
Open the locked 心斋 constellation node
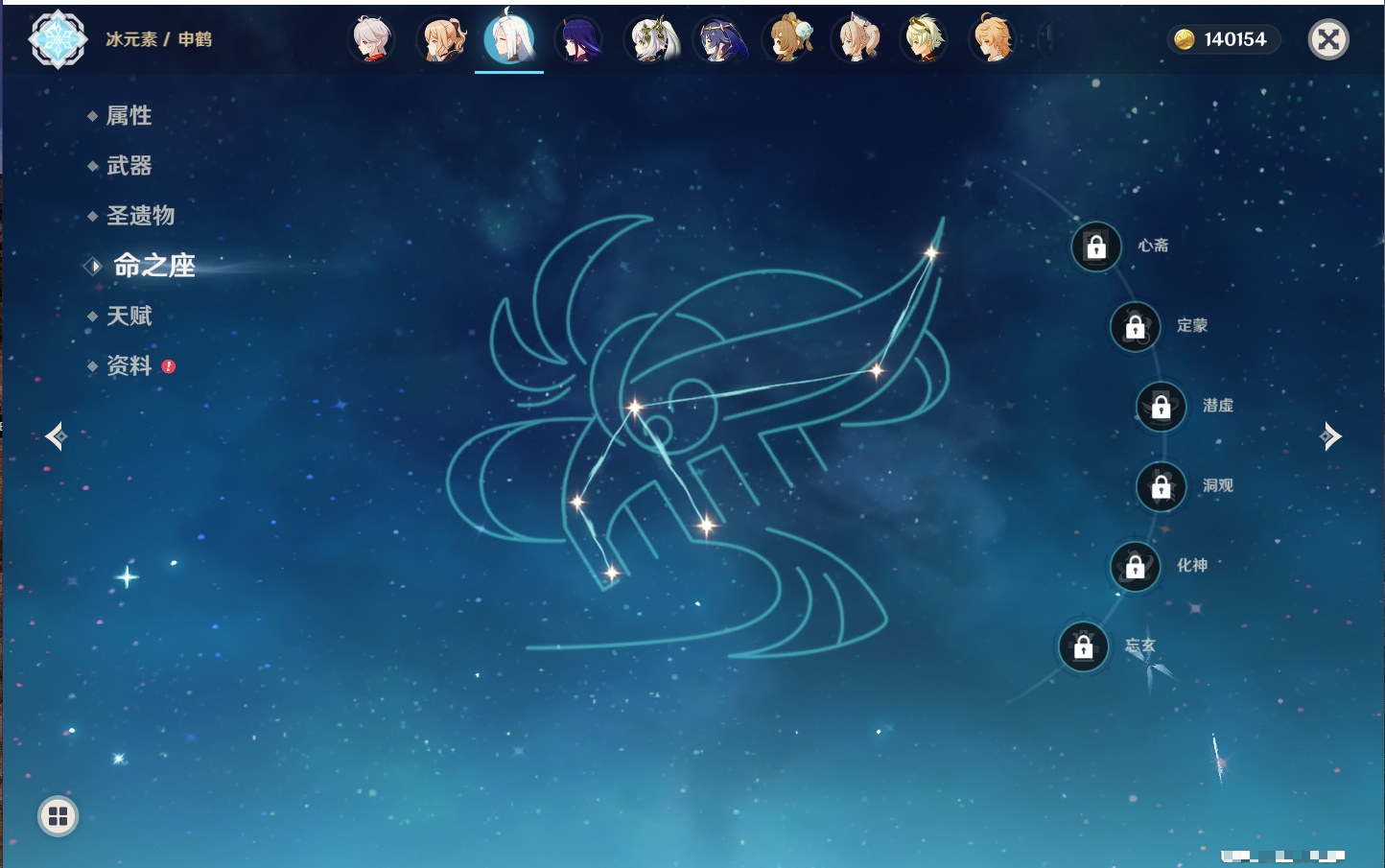point(1096,247)
